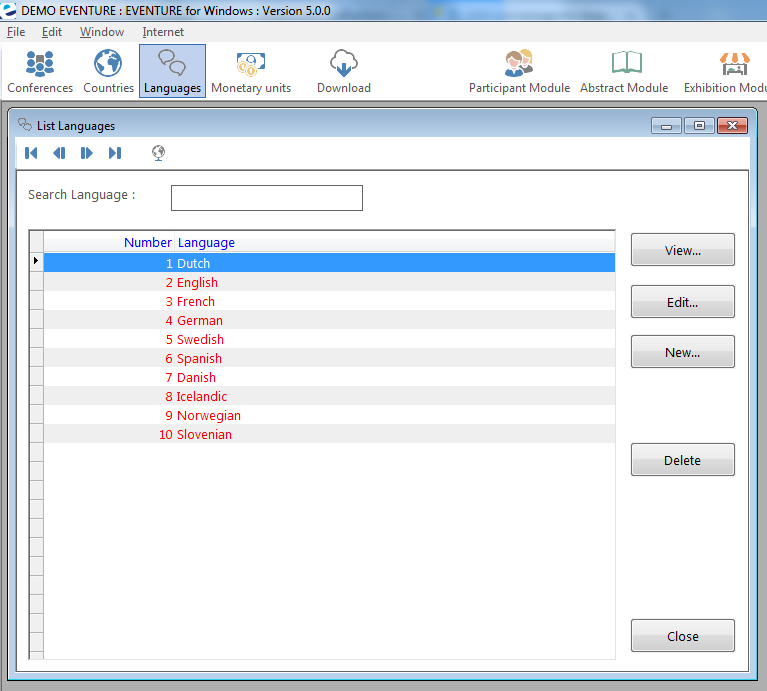Click the New... button
The width and height of the screenshot is (767, 691).
[x=682, y=352]
